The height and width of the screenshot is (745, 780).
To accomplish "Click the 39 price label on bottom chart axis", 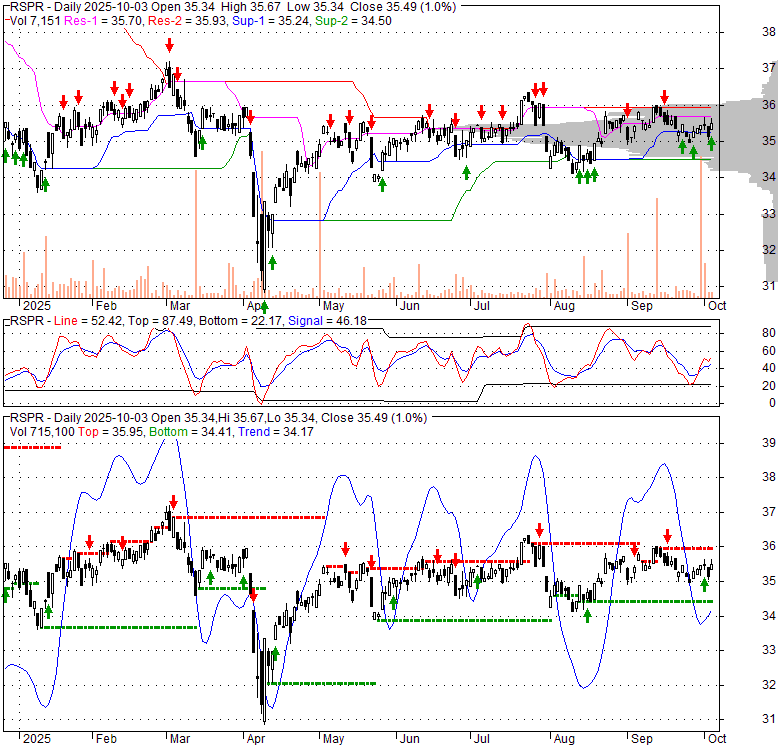I will [x=769, y=443].
